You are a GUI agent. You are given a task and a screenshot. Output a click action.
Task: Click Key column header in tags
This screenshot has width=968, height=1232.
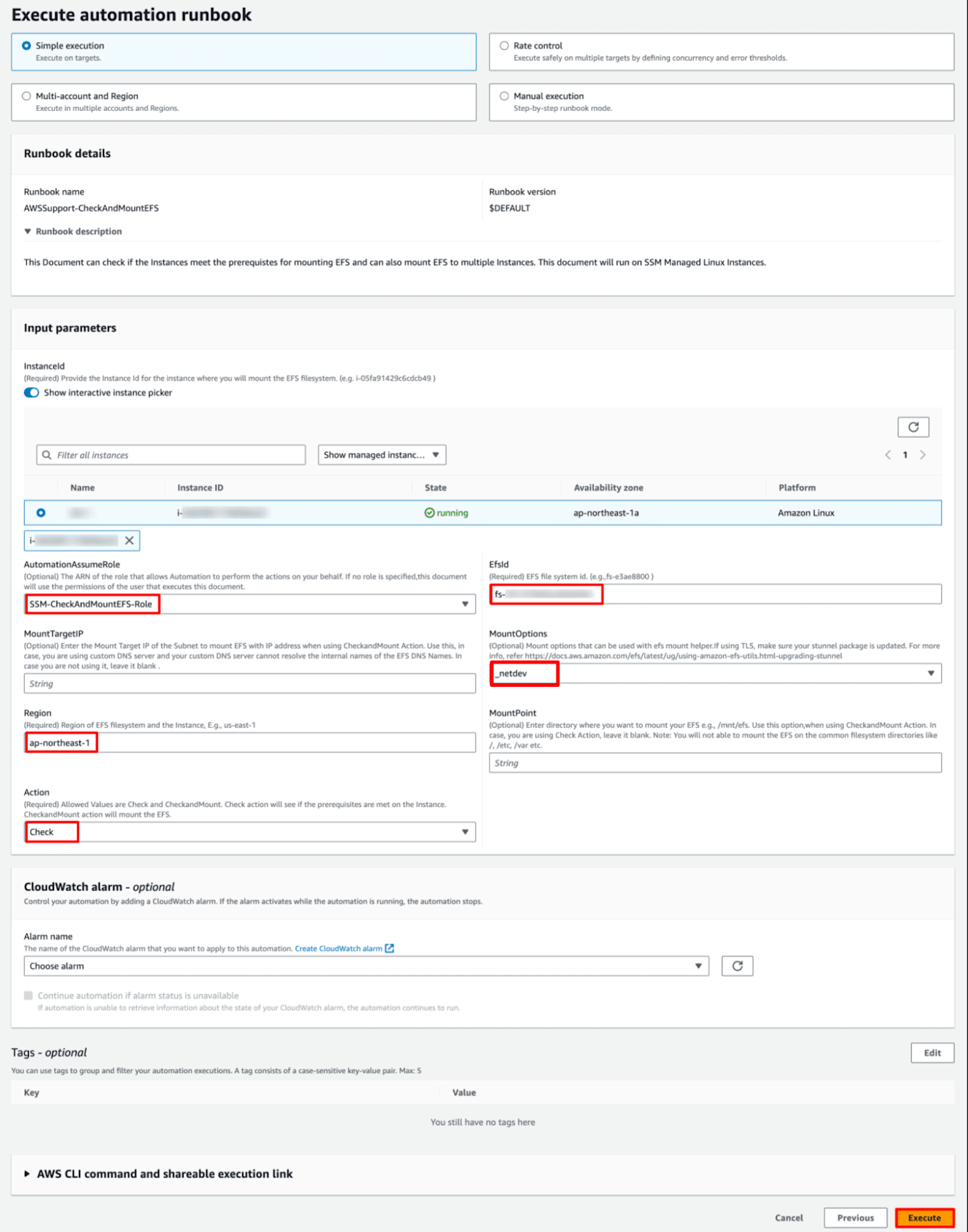tap(31, 1093)
